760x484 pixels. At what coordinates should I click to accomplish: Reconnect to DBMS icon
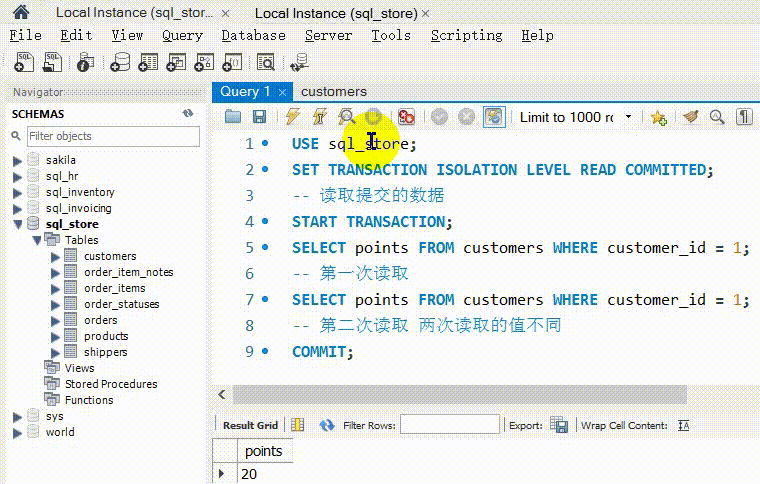click(x=300, y=62)
